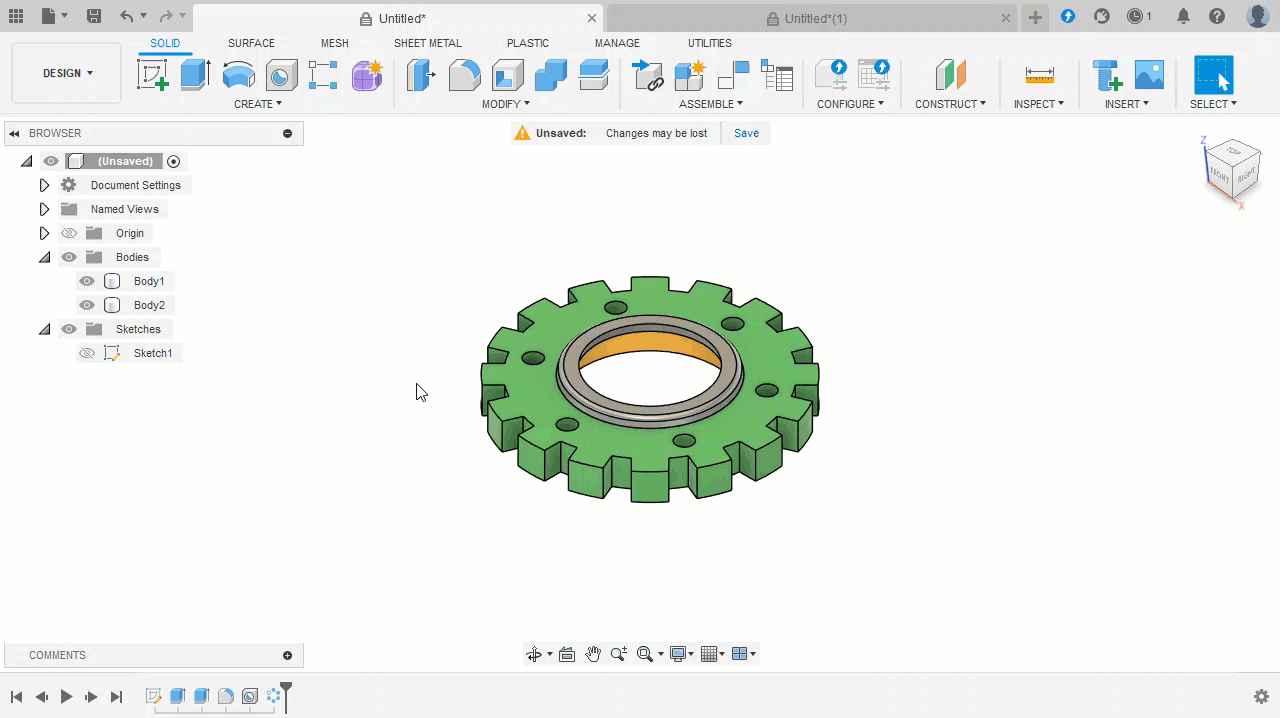Switch to the SHEET METAL tab
This screenshot has width=1280, height=718.
427,43
